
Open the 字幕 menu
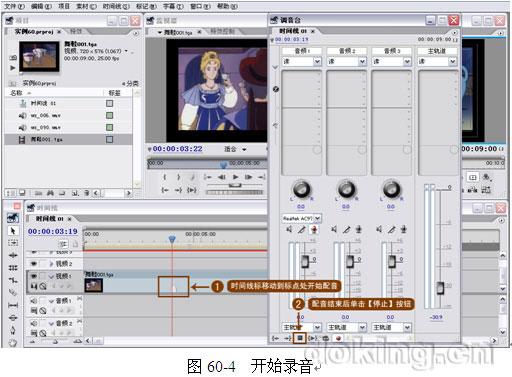coord(173,6)
